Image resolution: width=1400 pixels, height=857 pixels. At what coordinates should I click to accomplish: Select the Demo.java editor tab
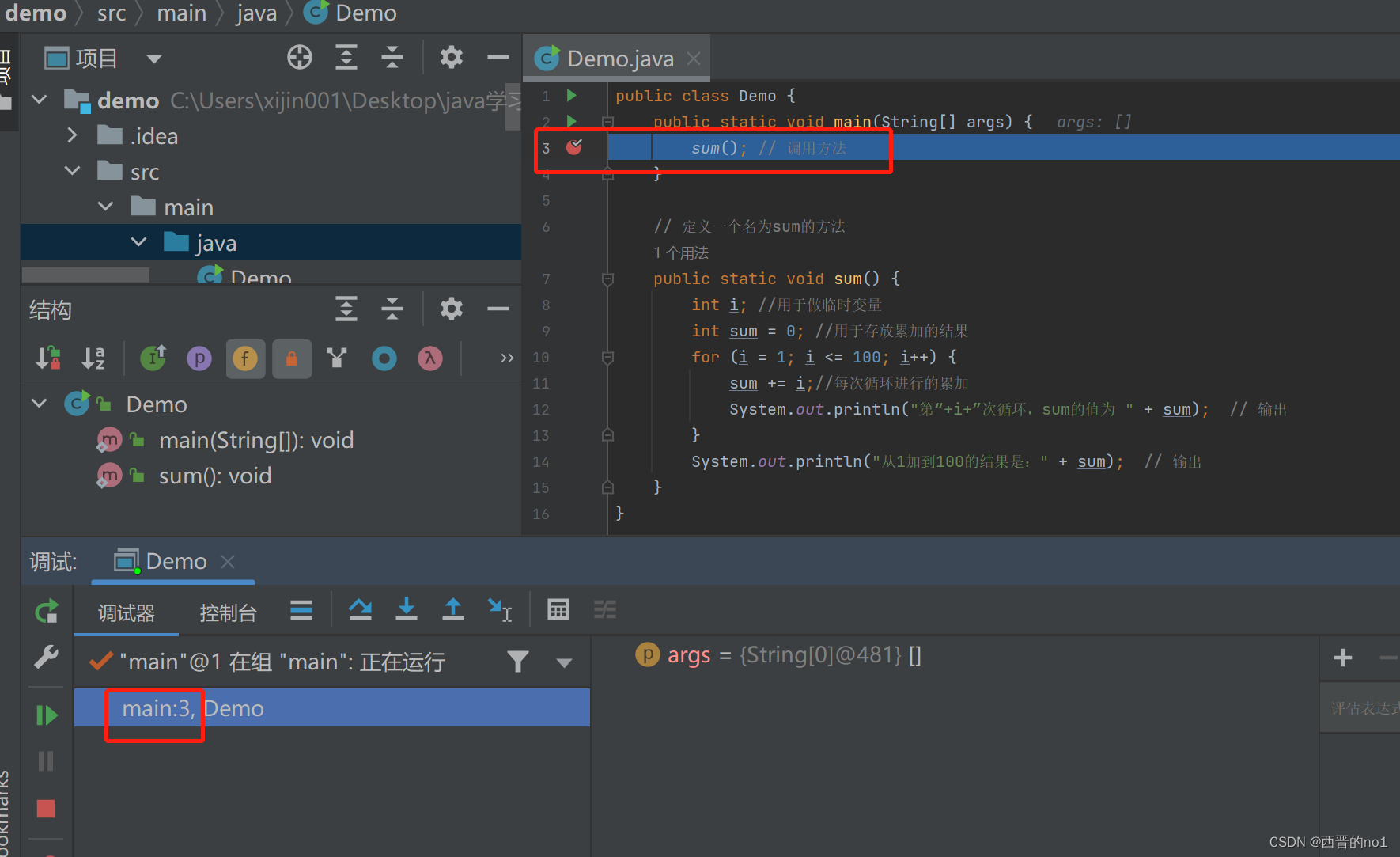pyautogui.click(x=619, y=59)
